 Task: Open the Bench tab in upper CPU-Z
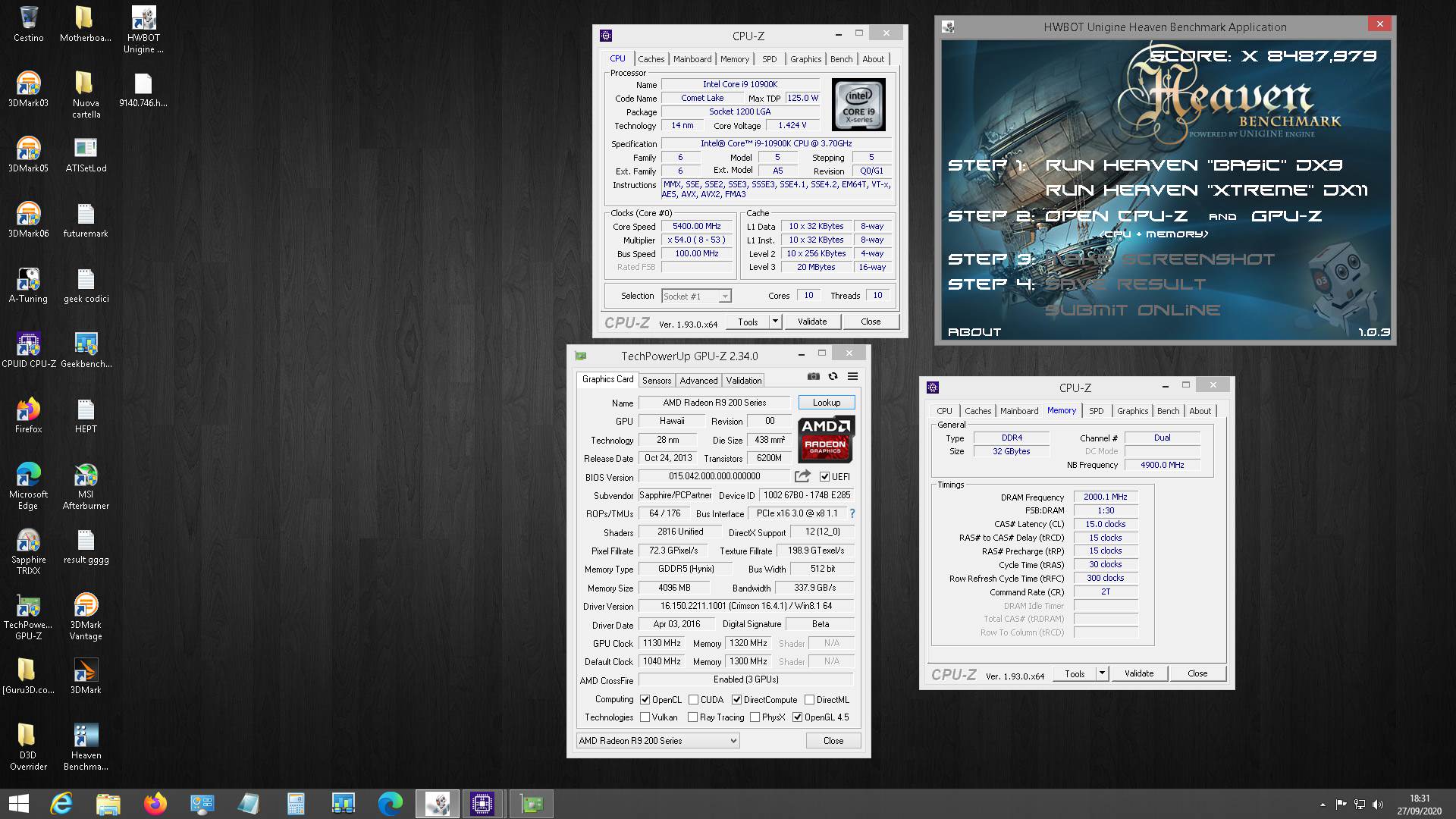point(841,59)
